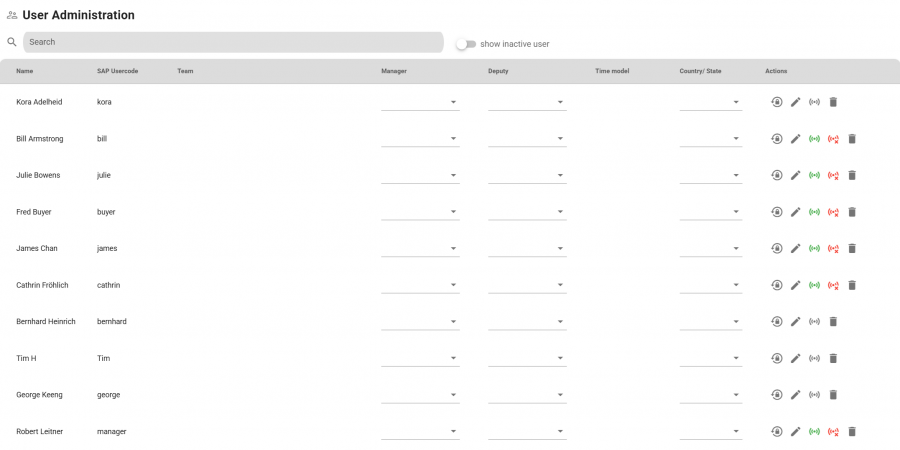Click the Country/ State column header

coord(700,71)
